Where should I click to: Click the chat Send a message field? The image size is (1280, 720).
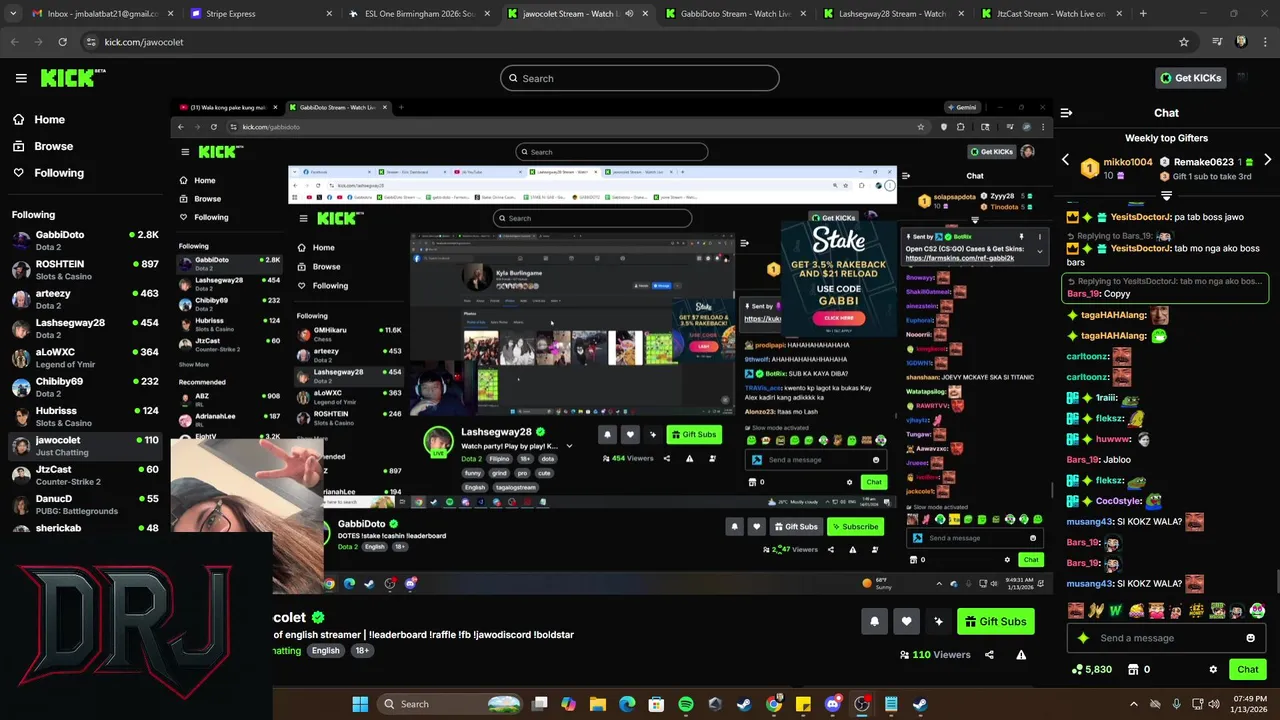[x=1167, y=638]
